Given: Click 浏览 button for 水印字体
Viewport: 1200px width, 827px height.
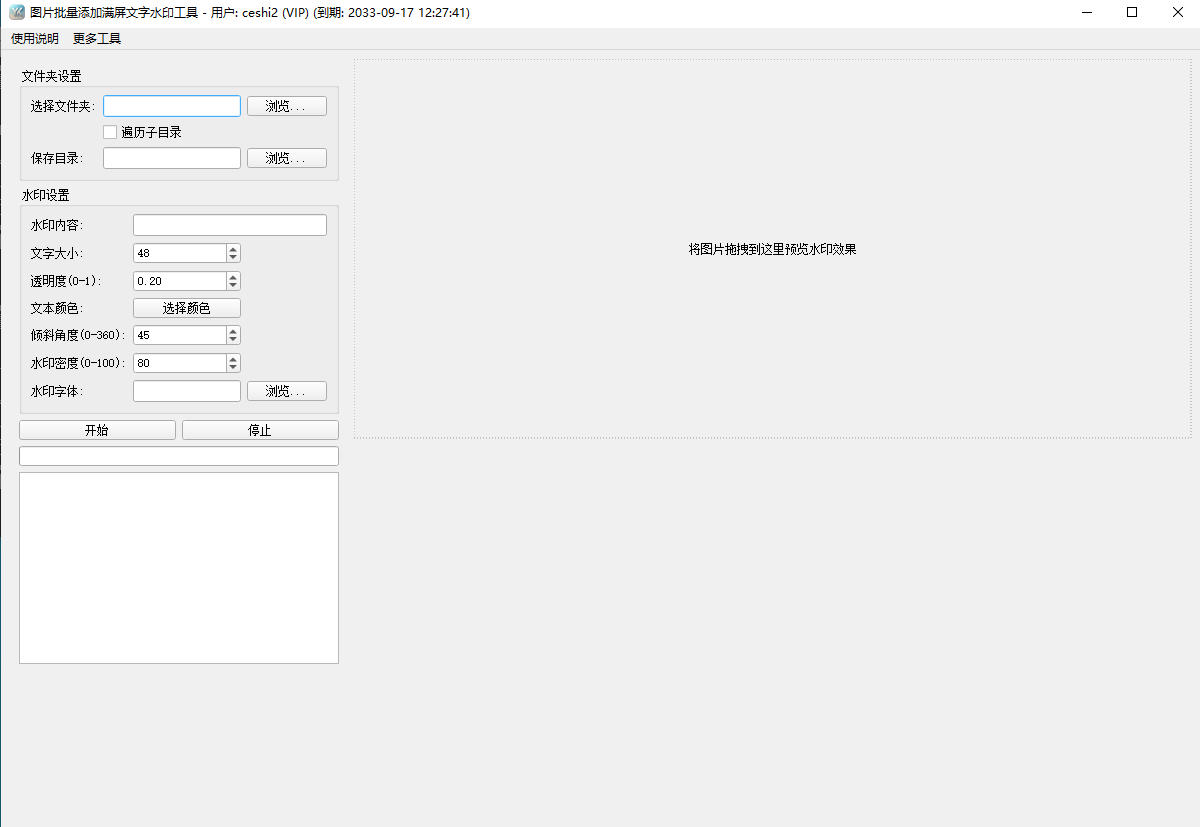Looking at the screenshot, I should click(286, 391).
